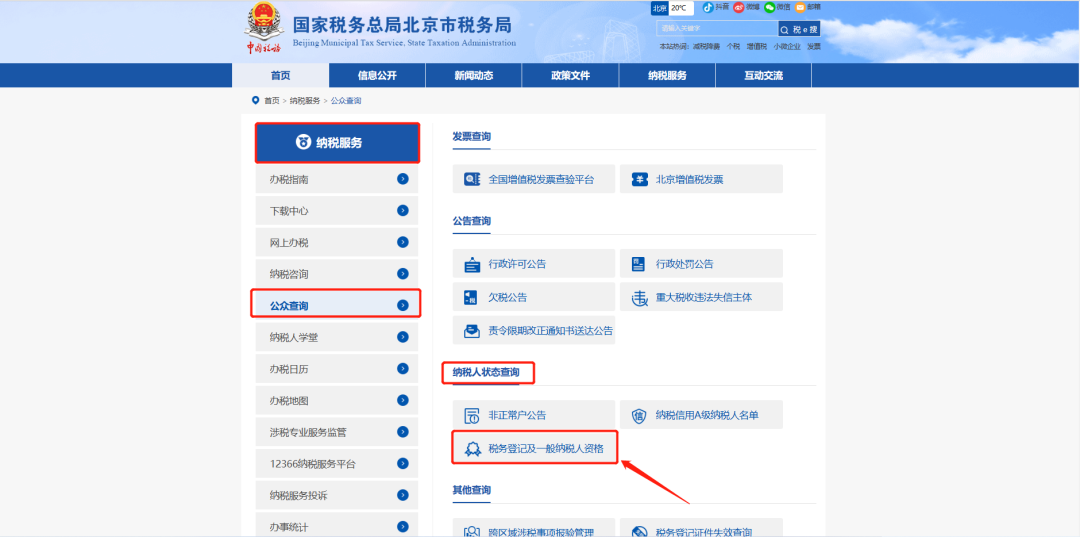Open the 纳税服务 nav tab
This screenshot has width=1080, height=537.
[667, 76]
